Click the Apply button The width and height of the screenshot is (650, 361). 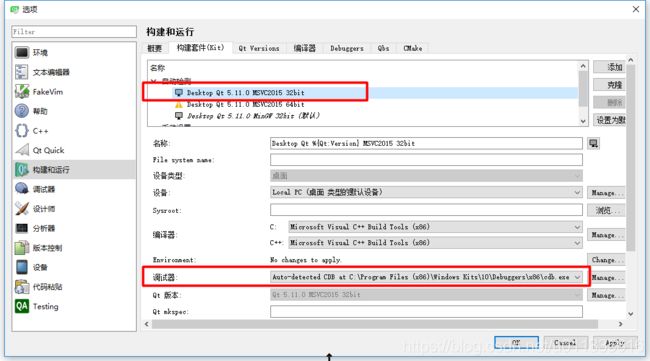[615, 343]
